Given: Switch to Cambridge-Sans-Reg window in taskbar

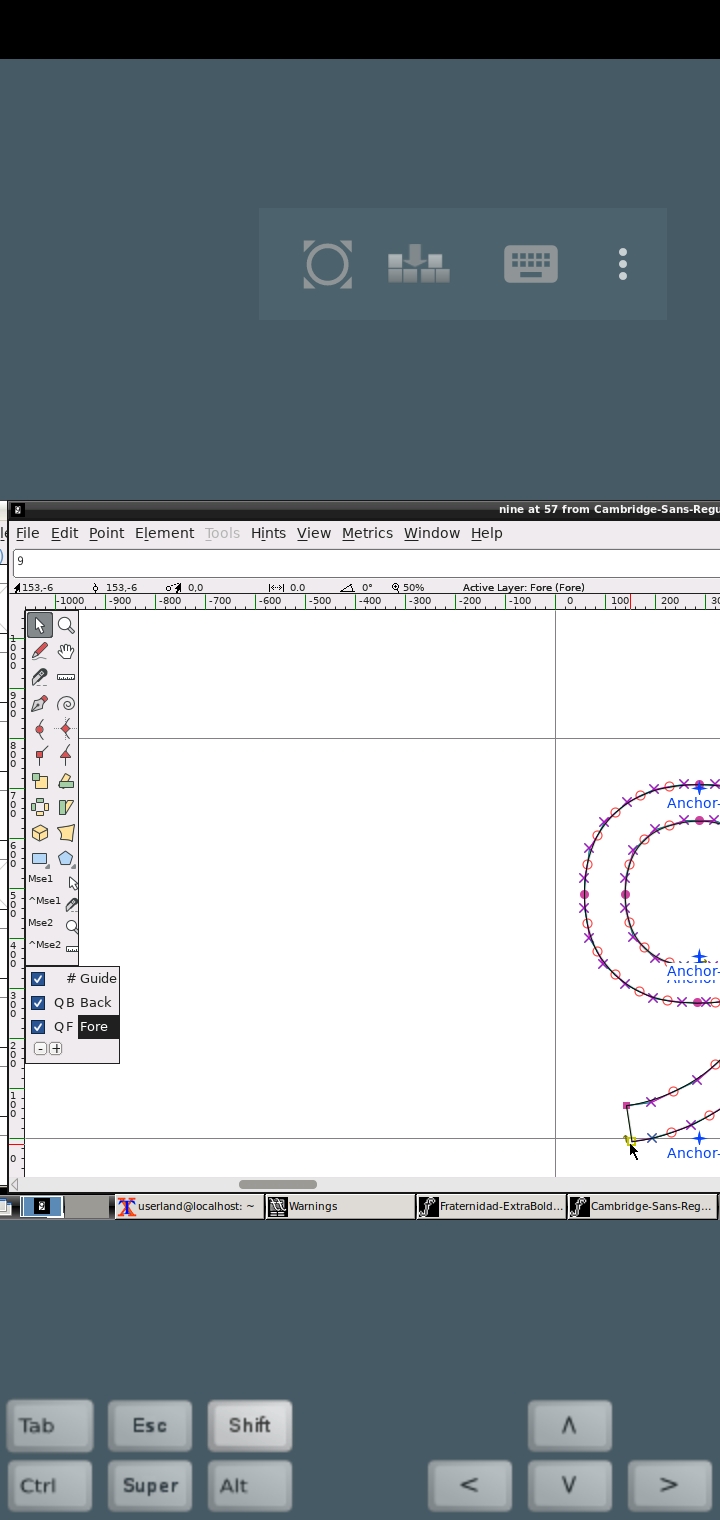Looking at the screenshot, I should (x=642, y=1207).
